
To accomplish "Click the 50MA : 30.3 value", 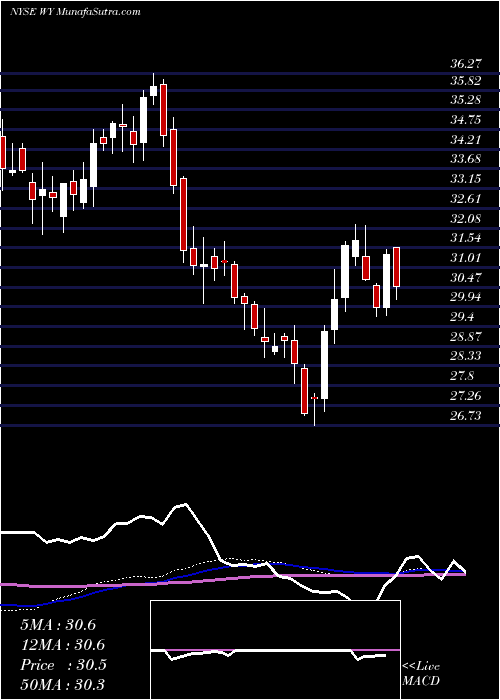I will click(x=62, y=684).
